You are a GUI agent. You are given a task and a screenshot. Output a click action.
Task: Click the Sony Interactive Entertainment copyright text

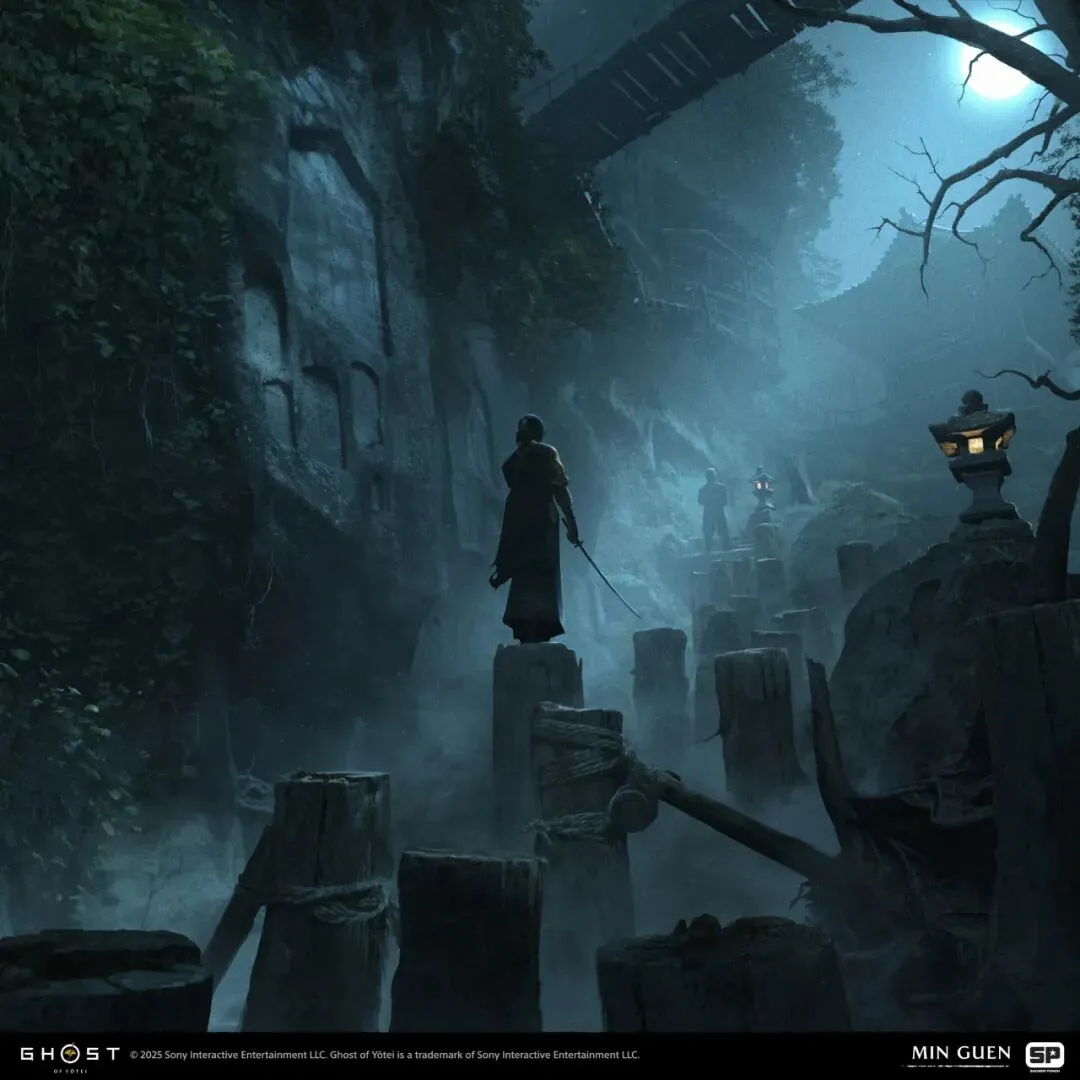(x=384, y=1055)
